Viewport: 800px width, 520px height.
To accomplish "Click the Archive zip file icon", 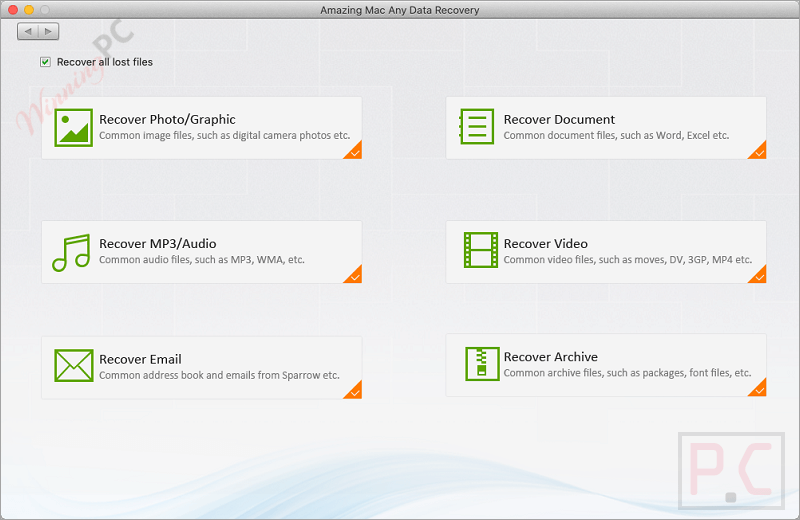I will pyautogui.click(x=482, y=364).
